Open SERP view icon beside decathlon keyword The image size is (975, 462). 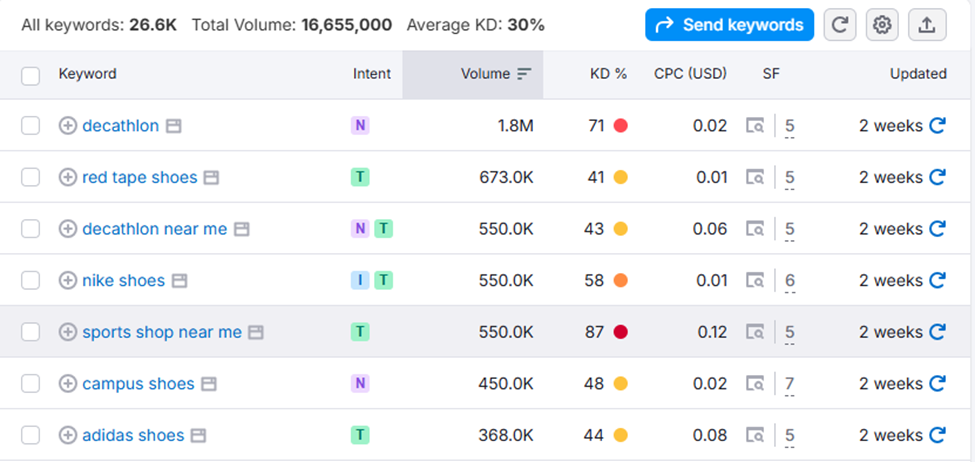click(x=173, y=126)
